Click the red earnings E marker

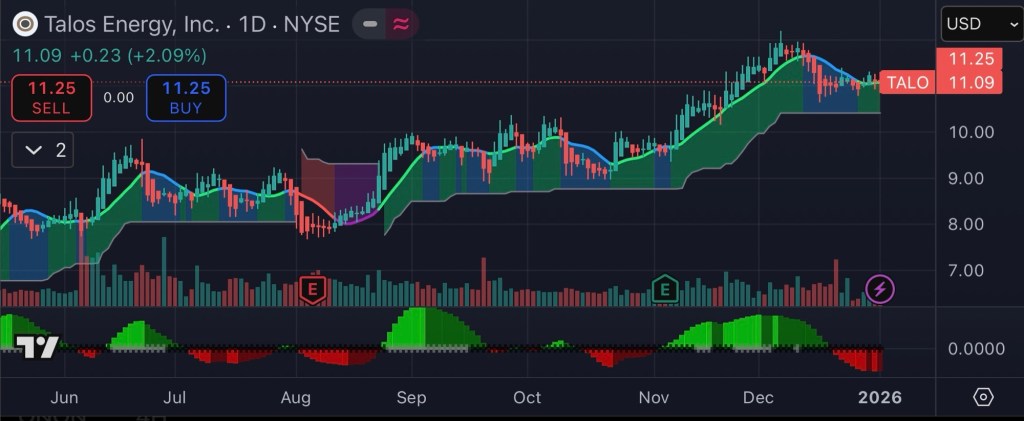pyautogui.click(x=313, y=291)
